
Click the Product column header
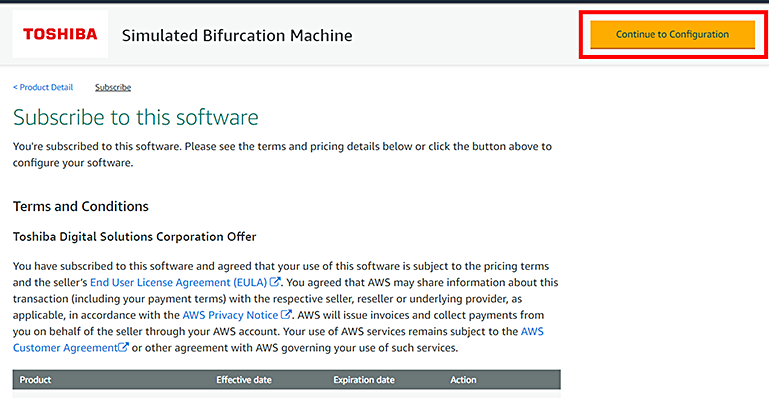click(x=35, y=380)
